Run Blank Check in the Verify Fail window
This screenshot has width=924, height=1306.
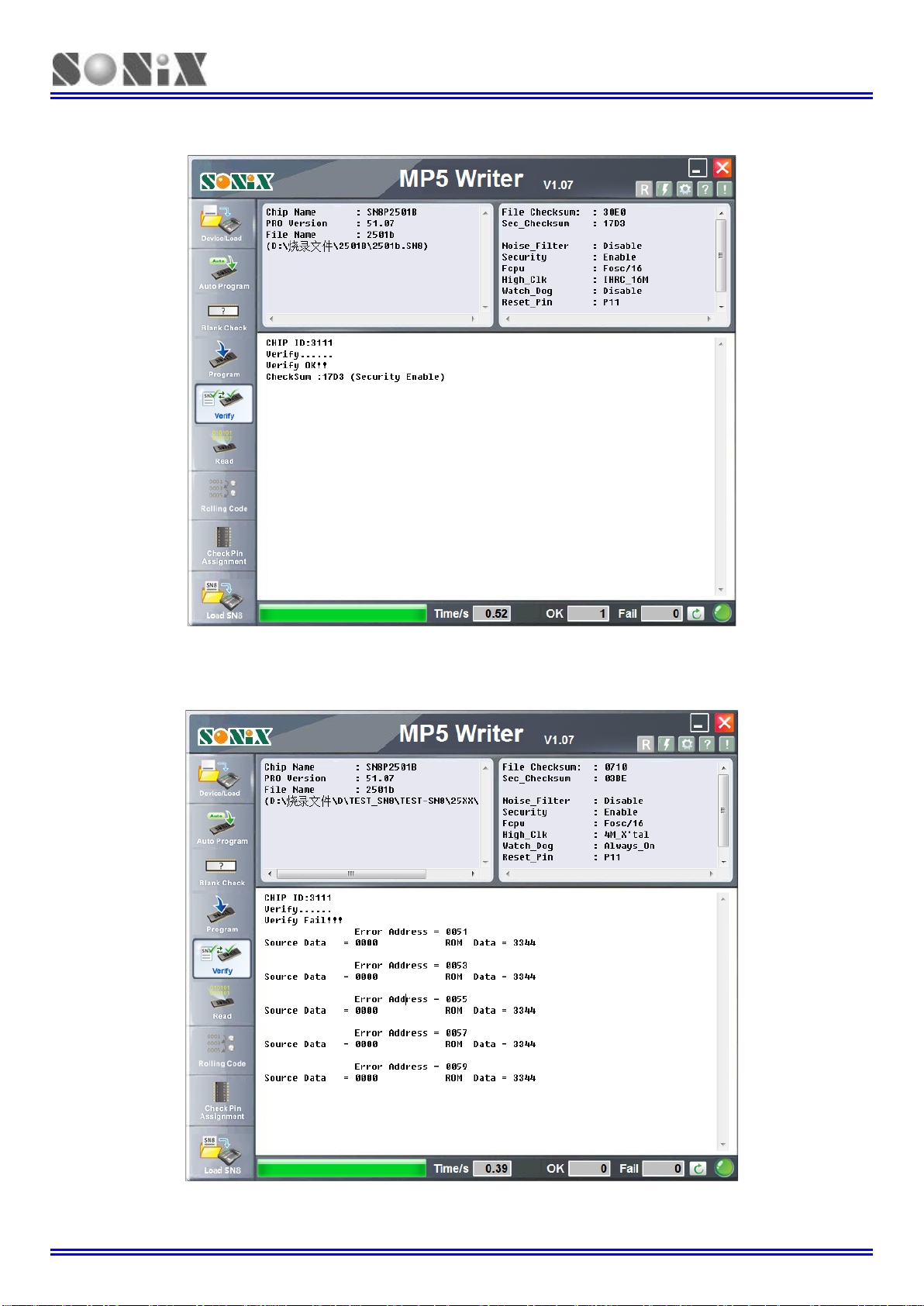(222, 873)
